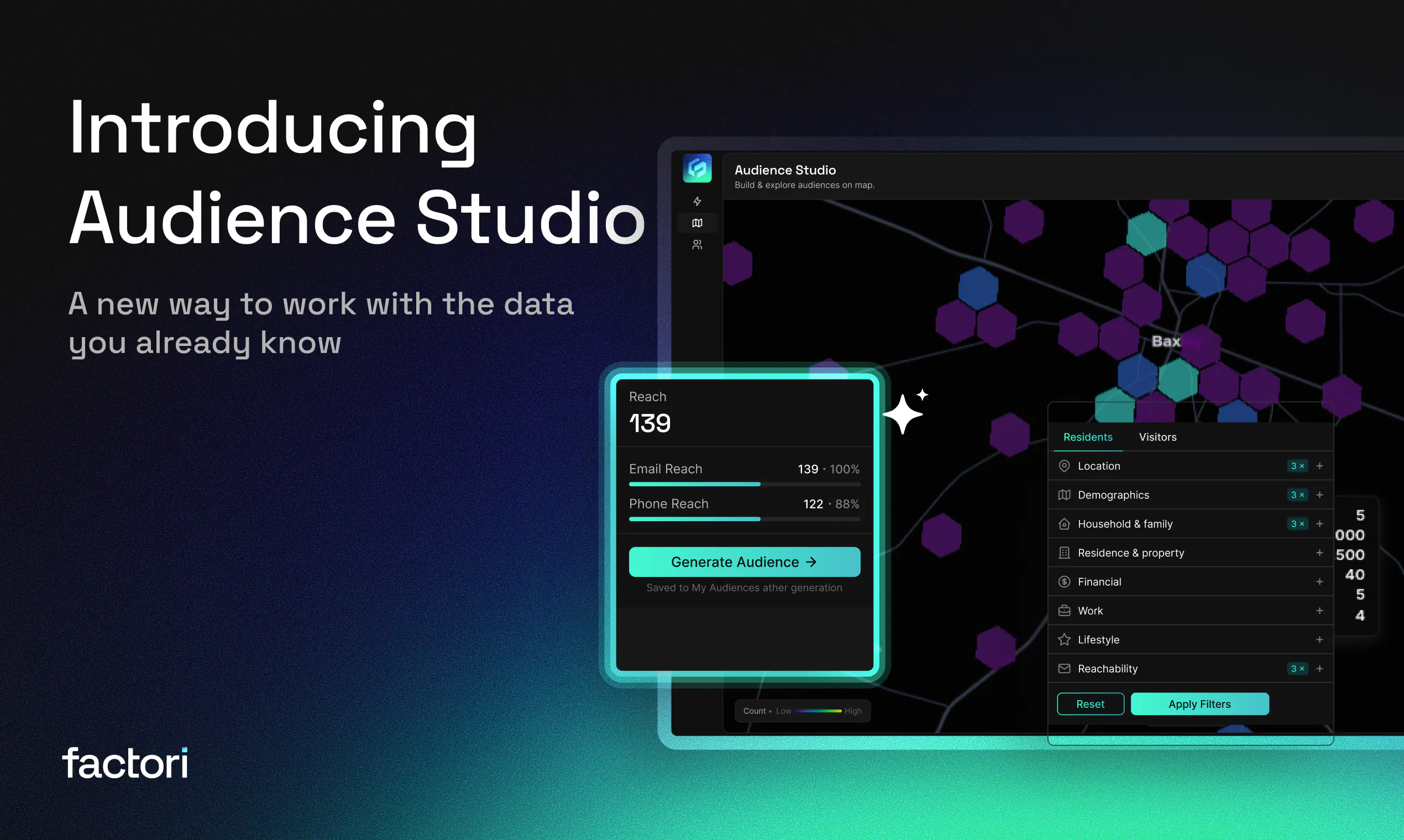1404x840 pixels.
Task: Click the 'Bax' map label
Action: coord(1166,342)
